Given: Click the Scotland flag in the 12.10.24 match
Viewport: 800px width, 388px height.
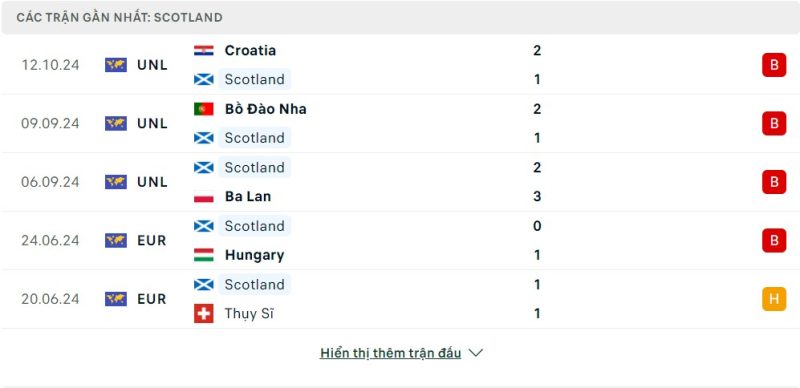Looking at the screenshot, I should (x=204, y=79).
